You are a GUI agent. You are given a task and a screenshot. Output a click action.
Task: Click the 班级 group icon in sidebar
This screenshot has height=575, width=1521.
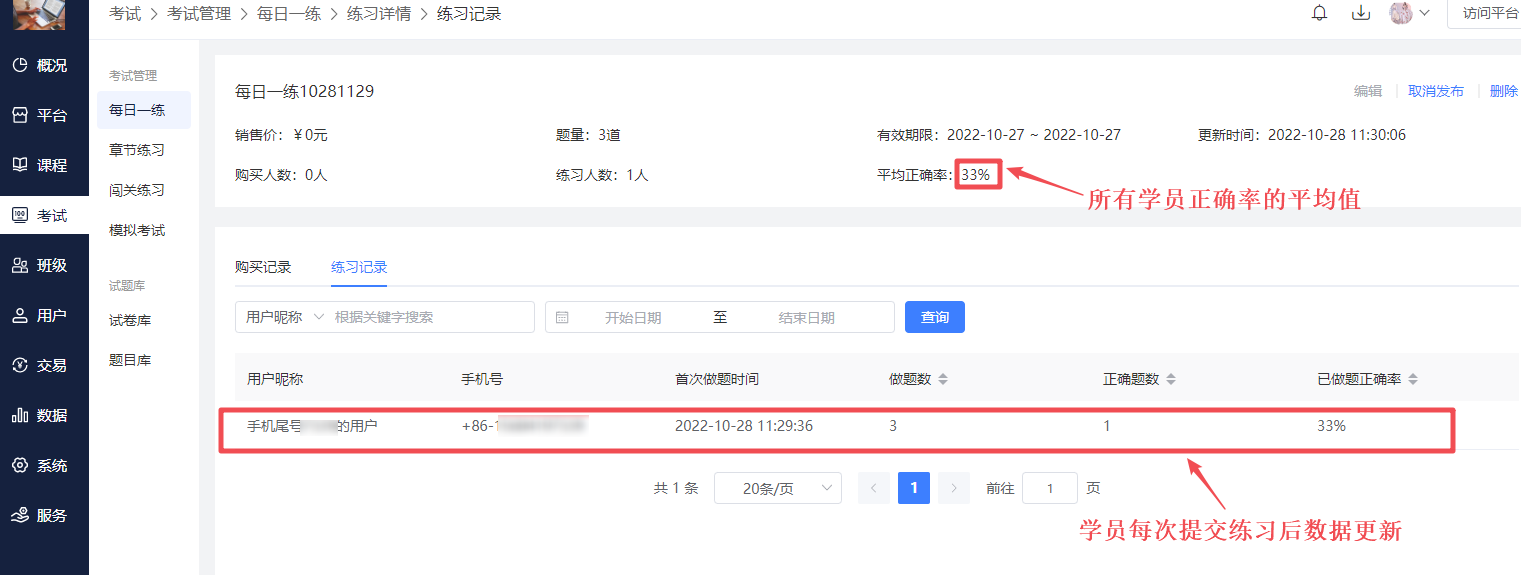19,265
